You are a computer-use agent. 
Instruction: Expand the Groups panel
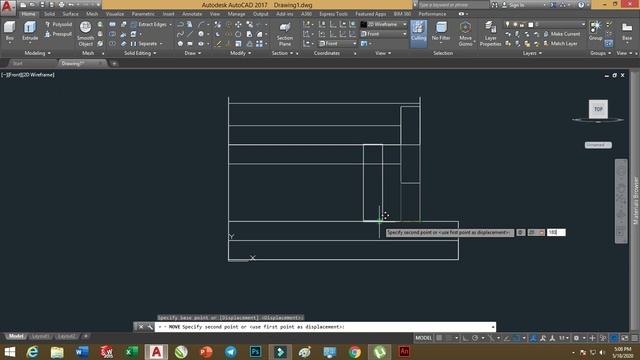pos(600,53)
